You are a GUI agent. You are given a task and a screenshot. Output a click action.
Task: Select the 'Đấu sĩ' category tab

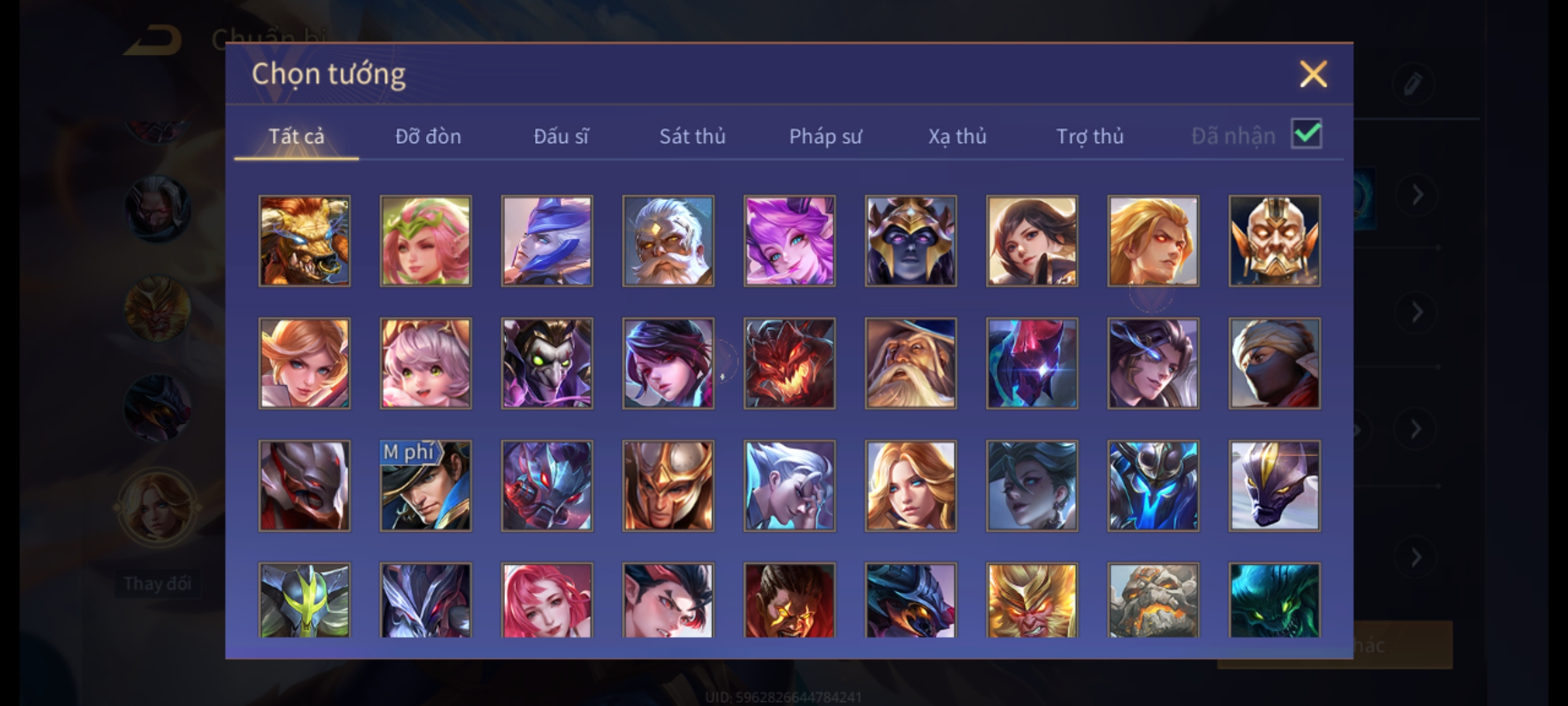561,136
